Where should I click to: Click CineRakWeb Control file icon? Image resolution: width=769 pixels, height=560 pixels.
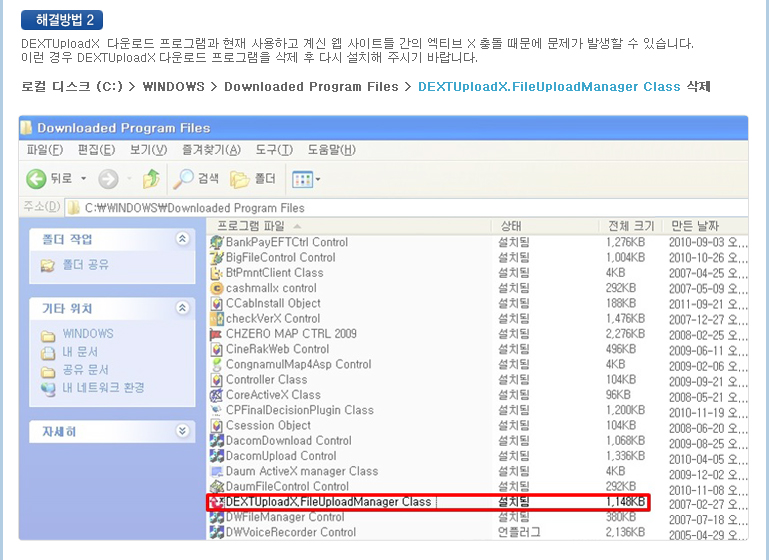pyautogui.click(x=216, y=349)
